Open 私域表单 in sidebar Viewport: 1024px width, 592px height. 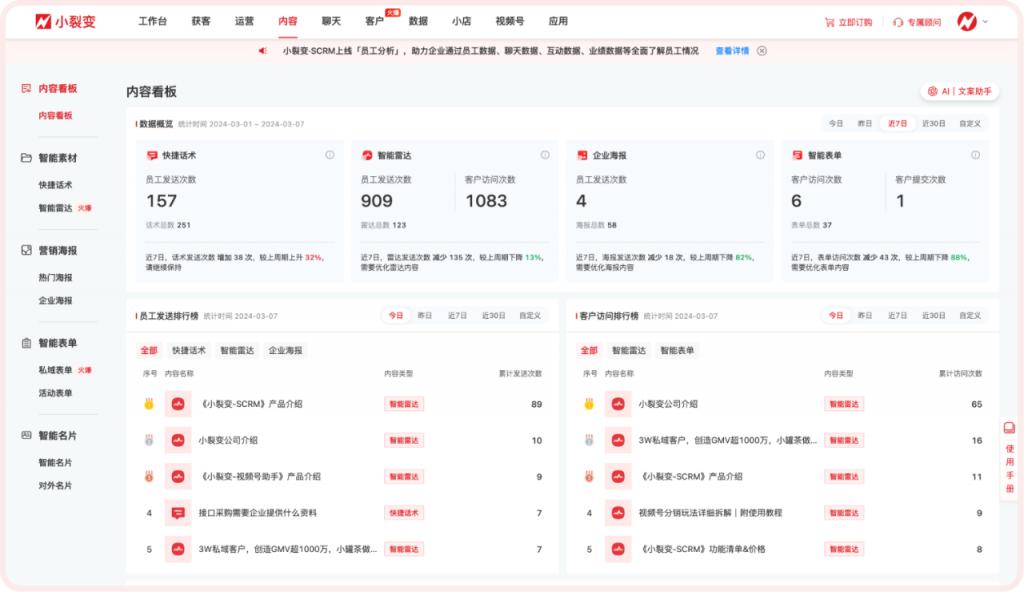tap(56, 370)
